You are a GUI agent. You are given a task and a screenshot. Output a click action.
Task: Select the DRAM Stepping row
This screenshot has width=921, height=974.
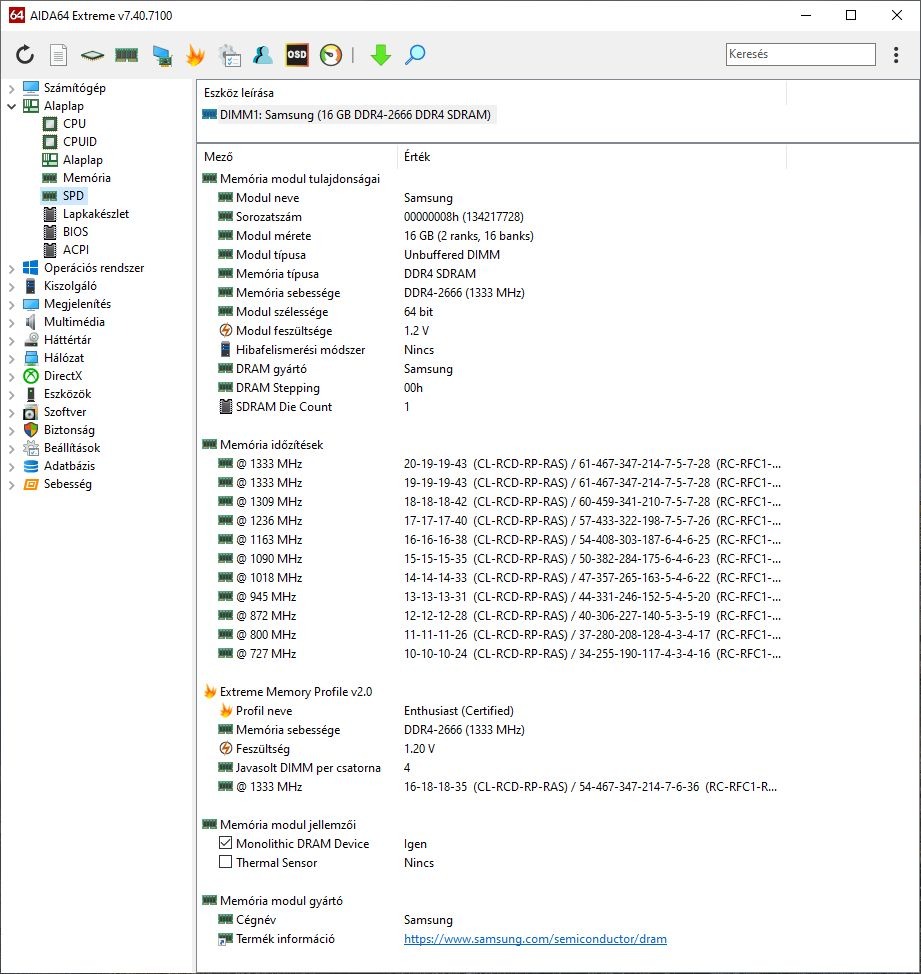pyautogui.click(x=494, y=388)
